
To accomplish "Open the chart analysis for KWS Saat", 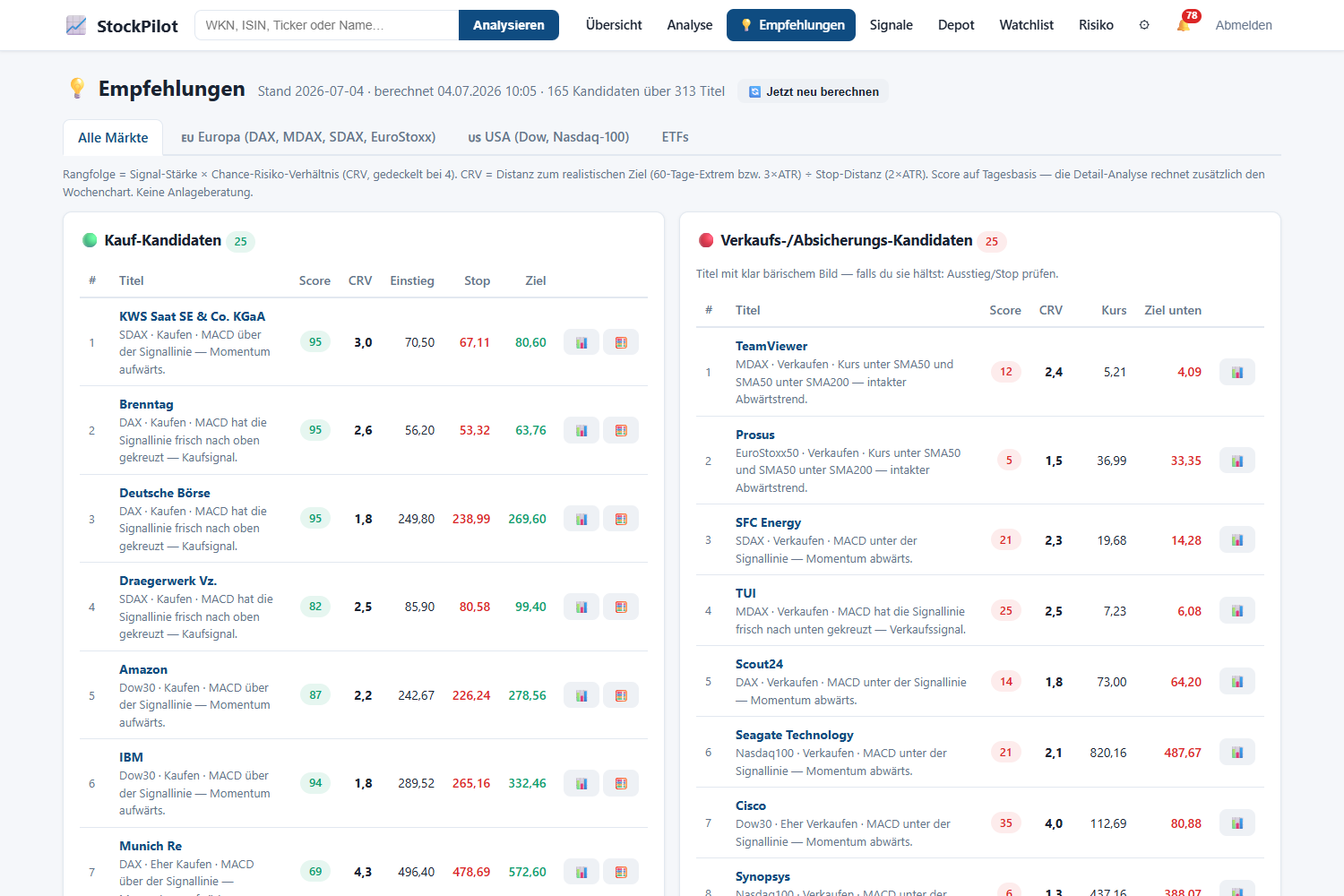I will [x=582, y=342].
